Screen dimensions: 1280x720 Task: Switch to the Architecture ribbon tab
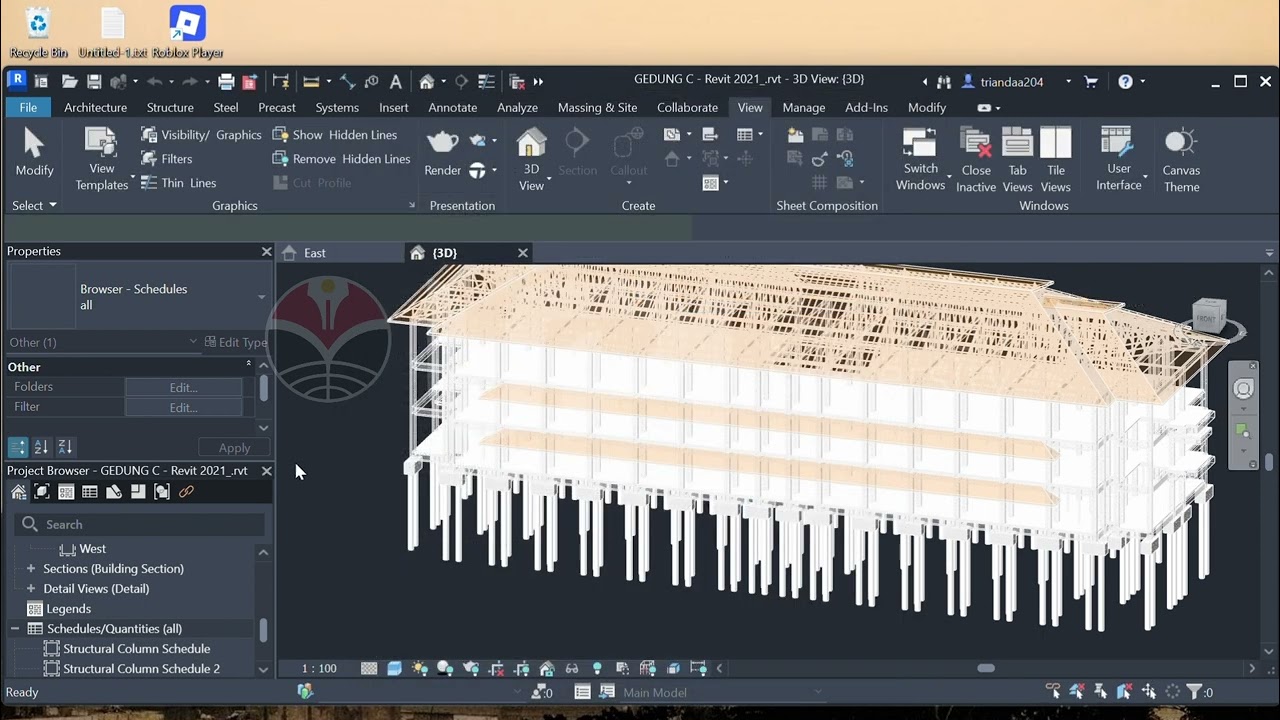point(95,108)
